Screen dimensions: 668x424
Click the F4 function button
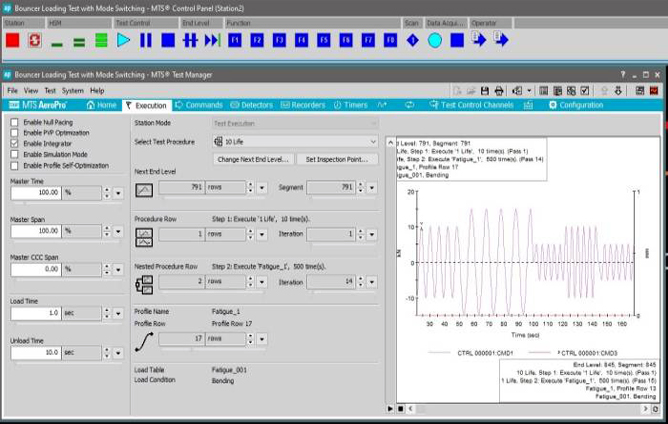coord(301,41)
